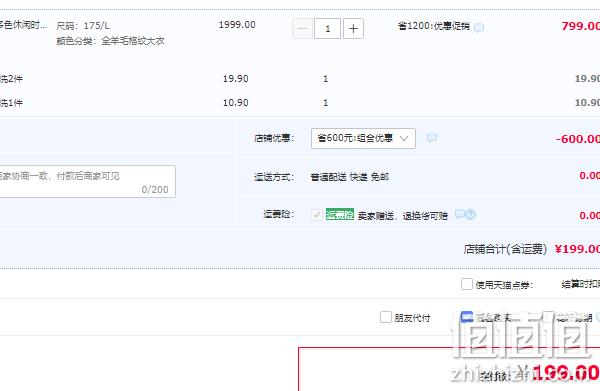Screen dimensions: 600x391
Task: Open comment bubble icon beside store discount dropdown
Action: point(432,137)
